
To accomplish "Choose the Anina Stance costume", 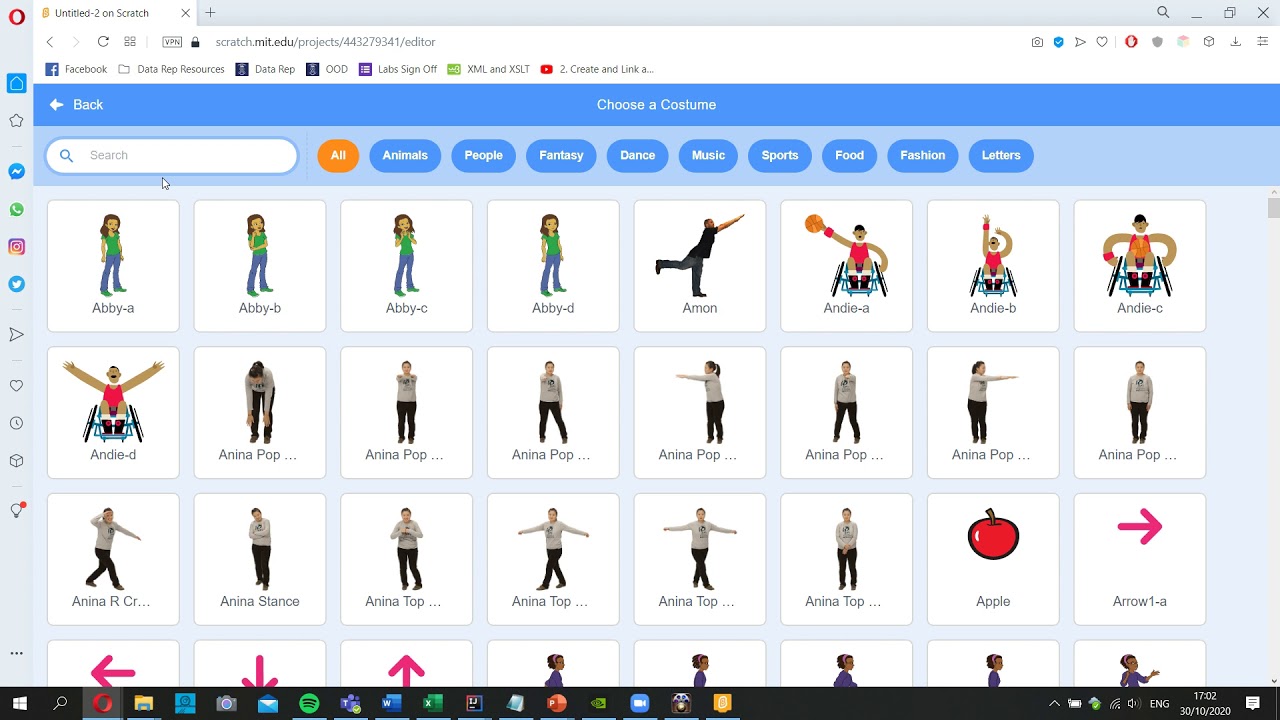I will coord(260,559).
